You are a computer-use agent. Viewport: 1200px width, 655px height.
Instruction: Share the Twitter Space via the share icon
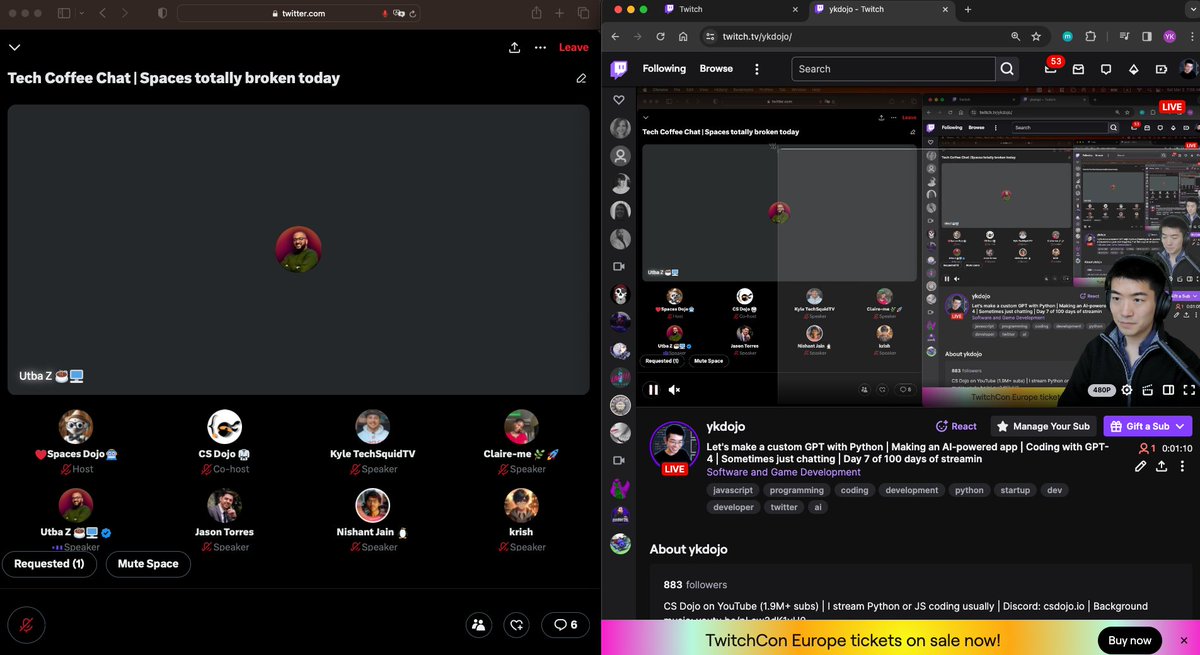pyautogui.click(x=514, y=47)
